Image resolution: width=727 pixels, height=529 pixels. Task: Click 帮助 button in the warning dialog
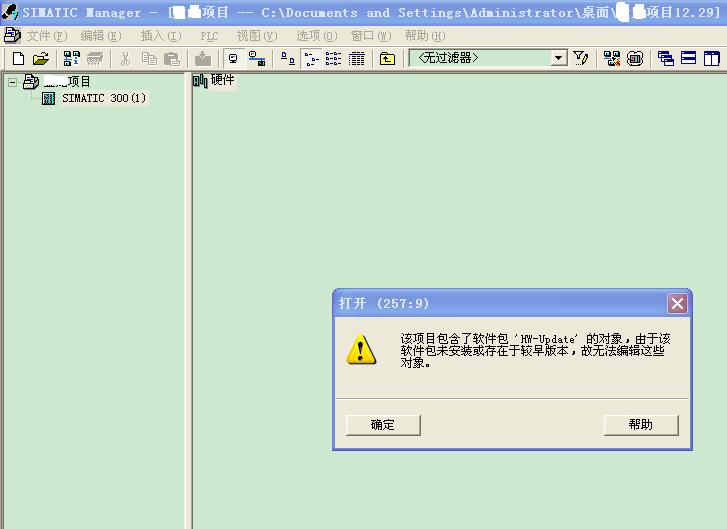(641, 425)
